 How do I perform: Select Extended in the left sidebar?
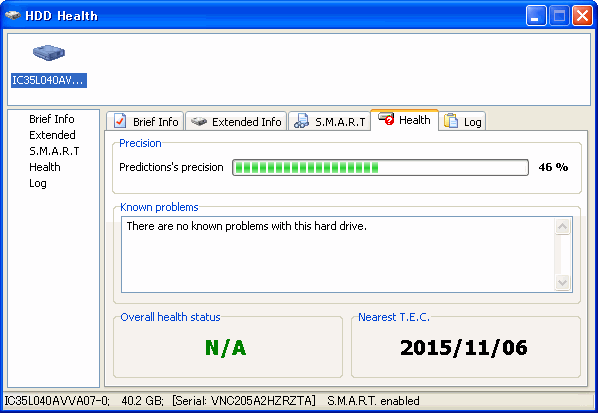coord(52,135)
